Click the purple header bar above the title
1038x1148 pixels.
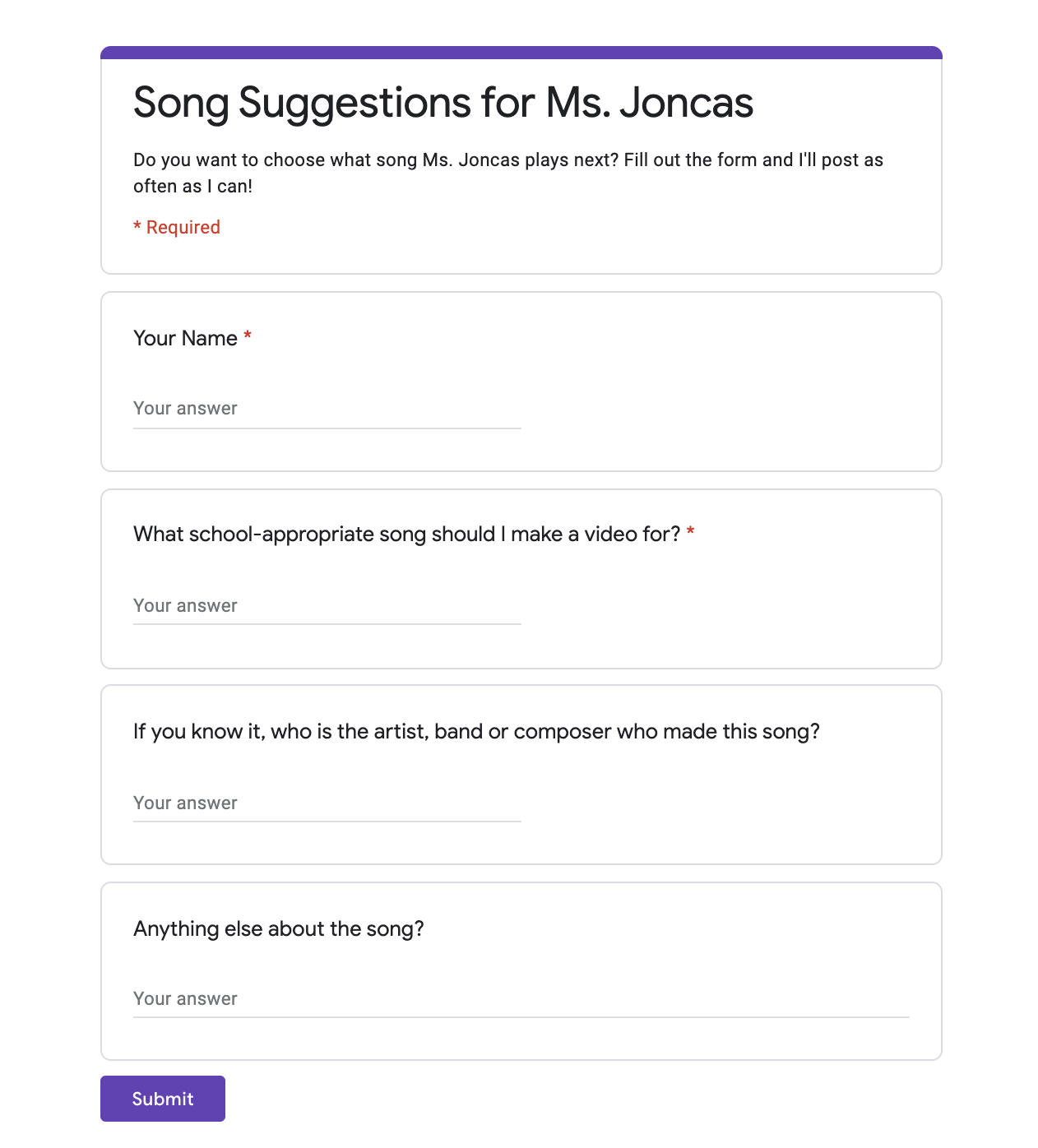click(x=521, y=53)
